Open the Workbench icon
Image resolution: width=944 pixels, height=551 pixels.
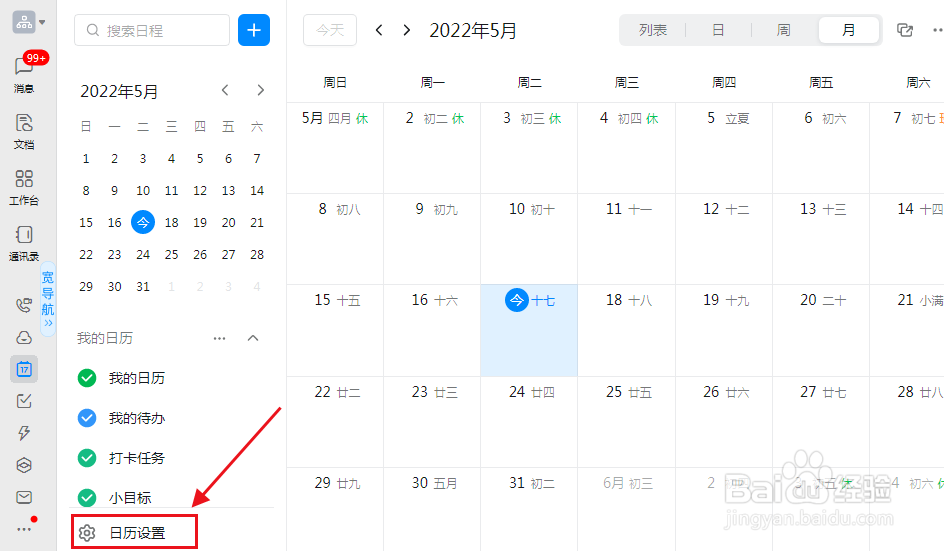tap(24, 186)
